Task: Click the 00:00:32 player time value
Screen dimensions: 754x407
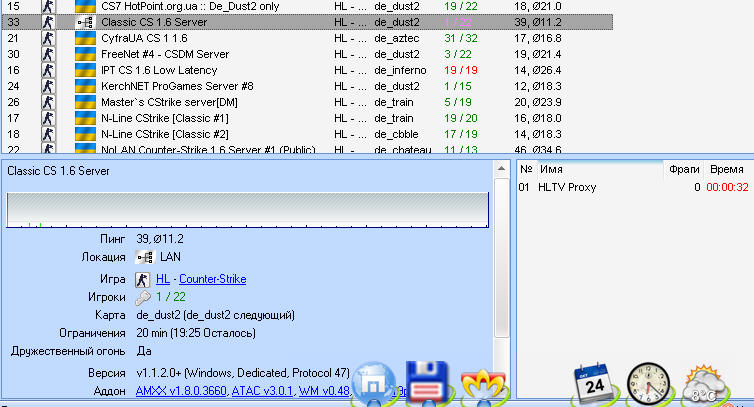Action: click(x=727, y=188)
